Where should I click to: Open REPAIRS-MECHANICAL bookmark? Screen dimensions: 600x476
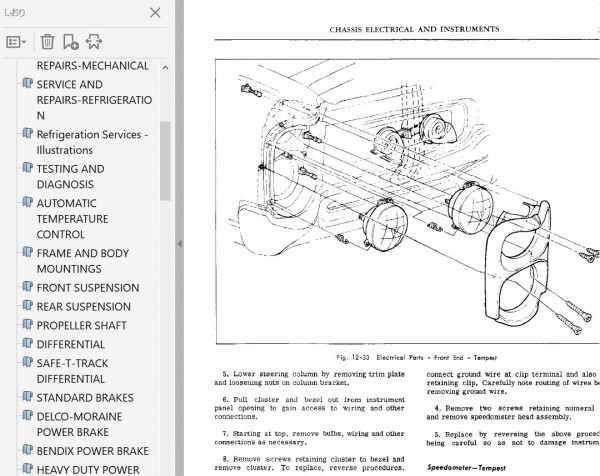pos(93,66)
